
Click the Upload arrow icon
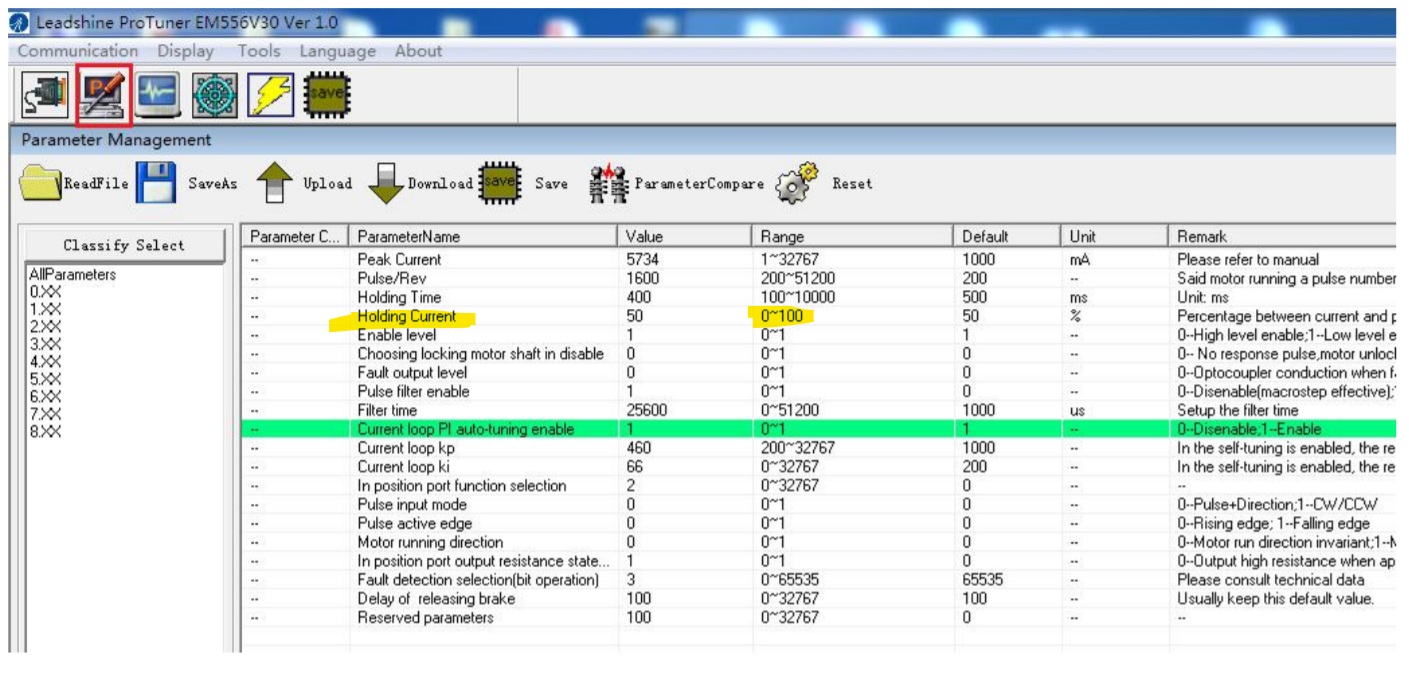(x=274, y=184)
